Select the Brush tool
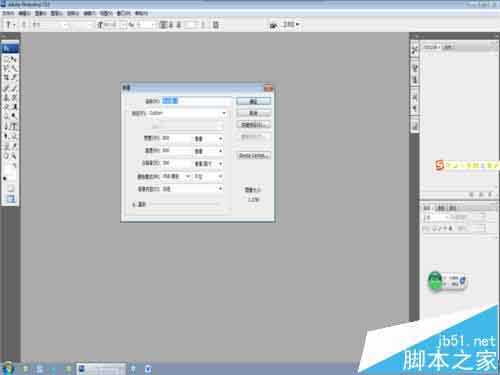 (x=14, y=88)
